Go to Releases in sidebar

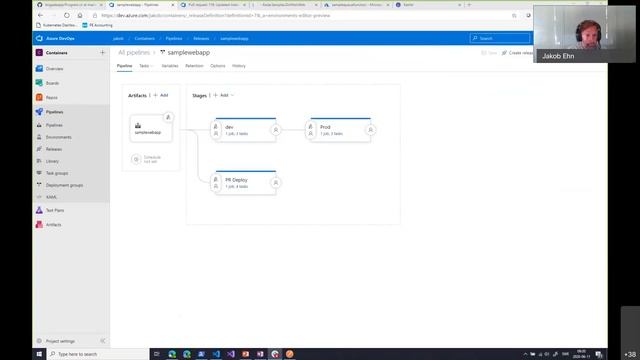(x=53, y=149)
